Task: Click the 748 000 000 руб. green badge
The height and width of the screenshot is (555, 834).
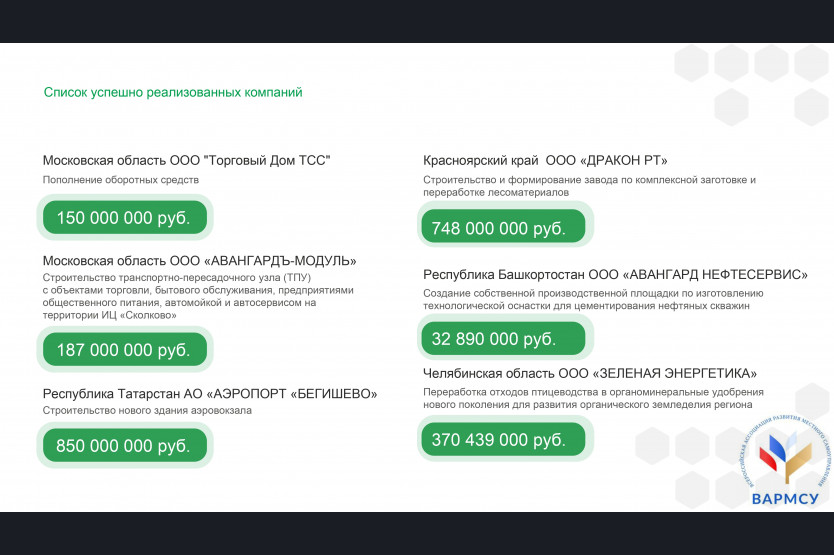Action: [503, 227]
